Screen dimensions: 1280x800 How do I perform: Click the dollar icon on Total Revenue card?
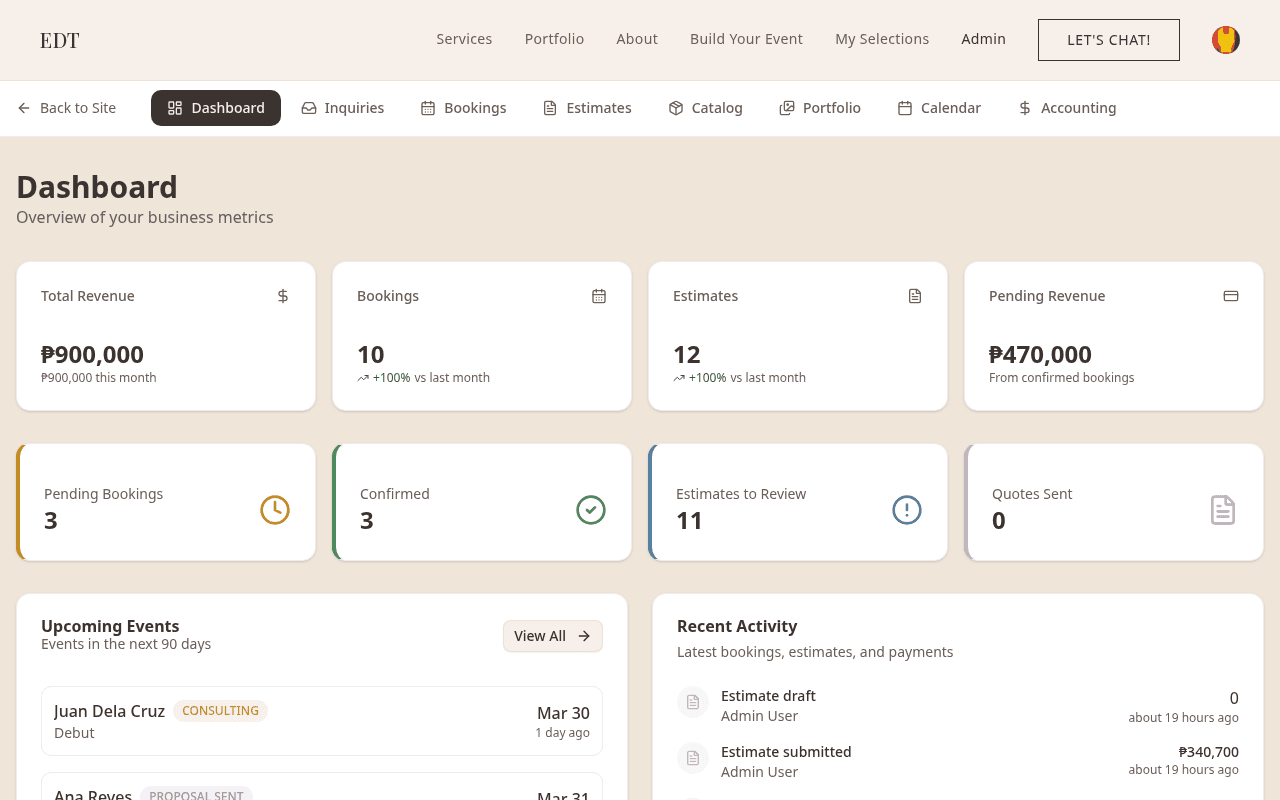click(x=283, y=296)
